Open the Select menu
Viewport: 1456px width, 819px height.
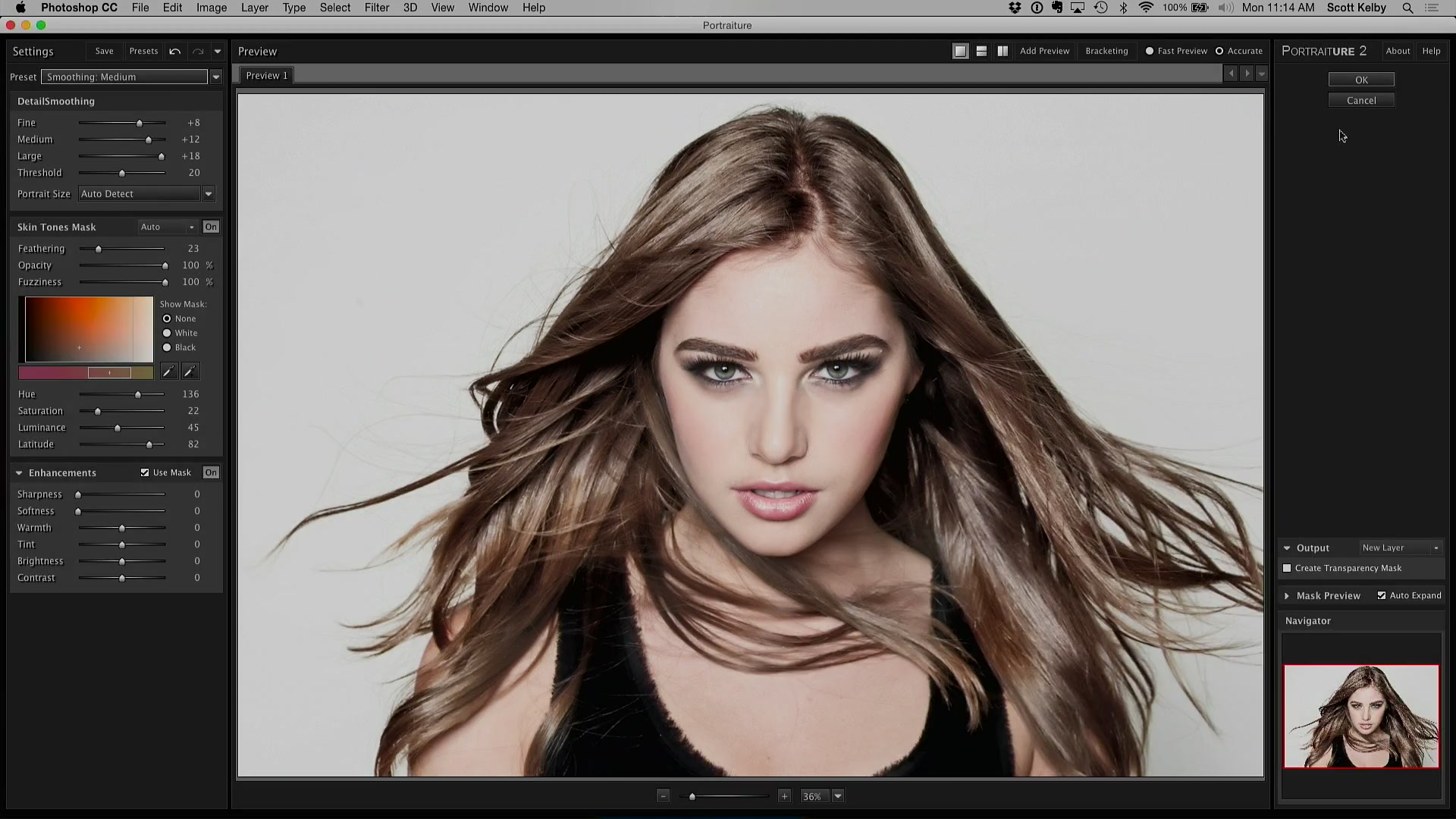[335, 8]
